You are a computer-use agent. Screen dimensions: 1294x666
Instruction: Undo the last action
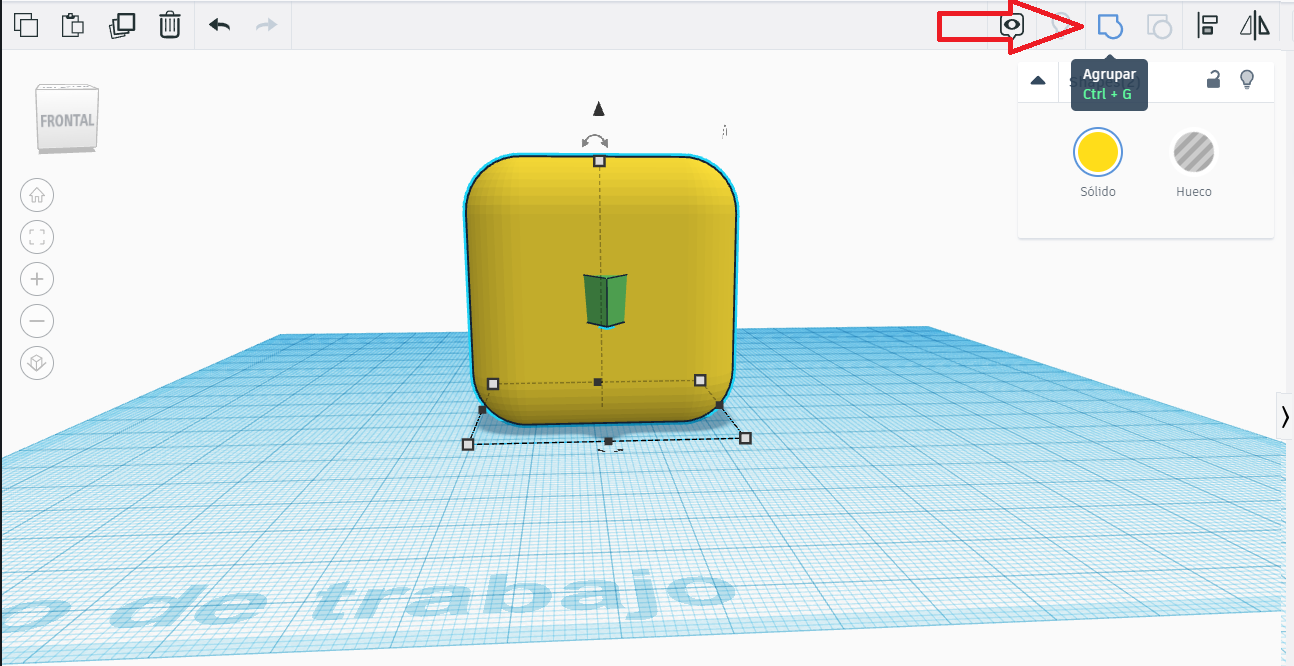[219, 25]
